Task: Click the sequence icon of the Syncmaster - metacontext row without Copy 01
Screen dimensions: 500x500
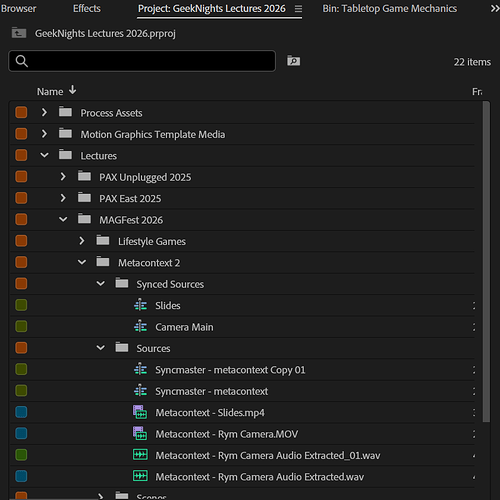Action: [x=140, y=390]
